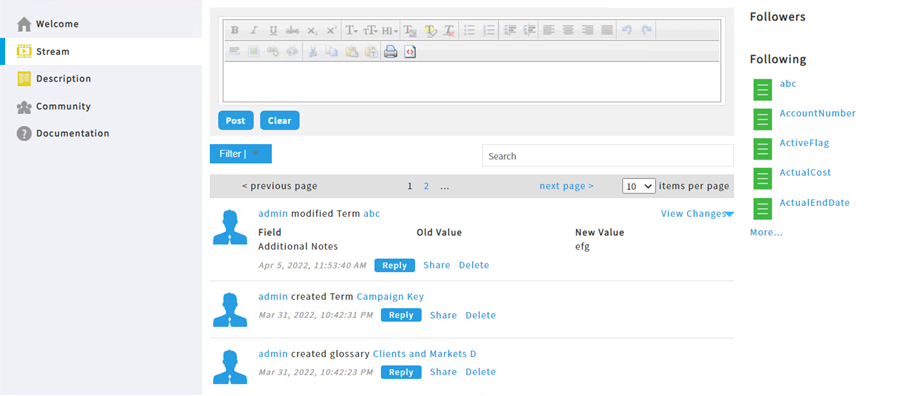900x396 pixels.
Task: Apply italic formatting in editor toolbar
Action: [254, 30]
